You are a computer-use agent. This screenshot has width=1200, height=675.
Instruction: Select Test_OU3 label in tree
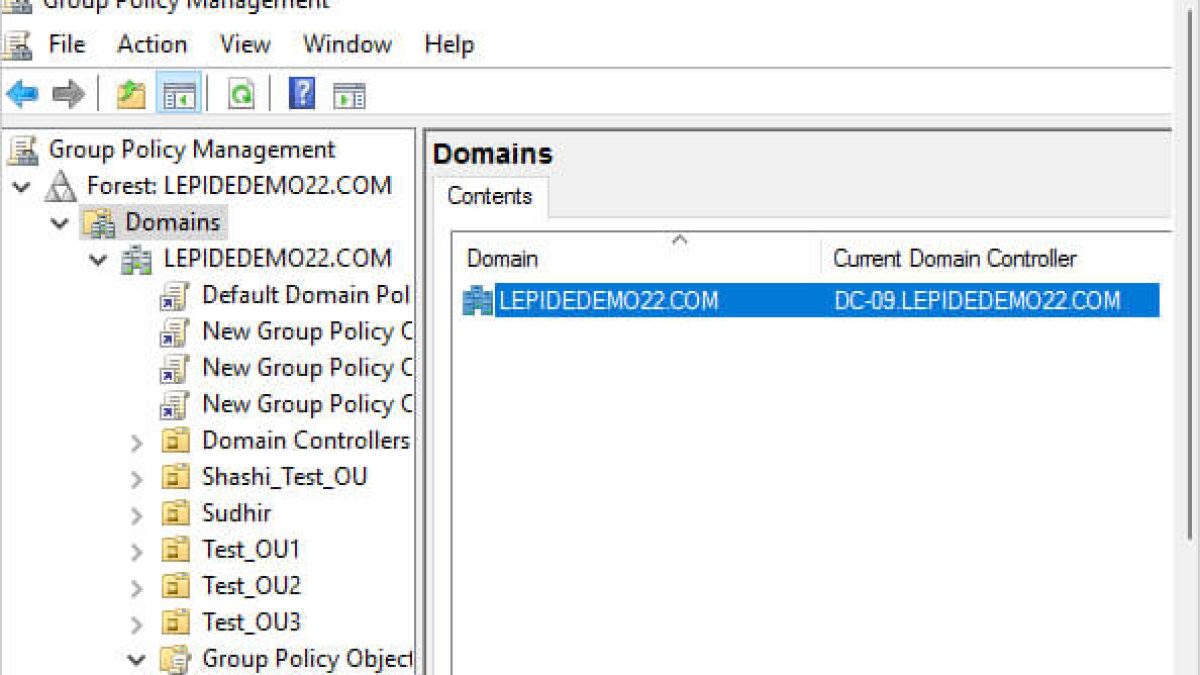[251, 622]
